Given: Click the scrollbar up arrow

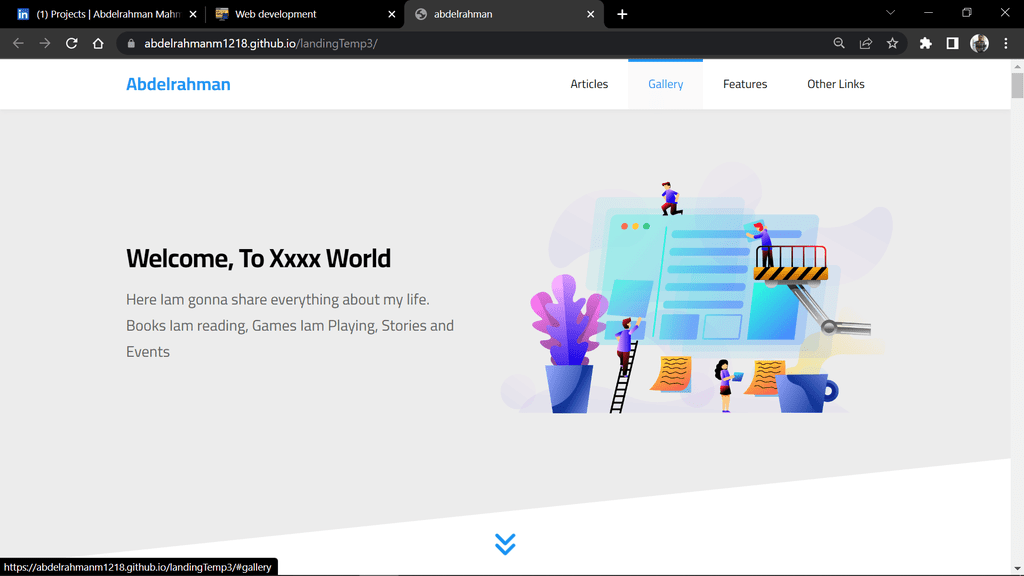Looking at the screenshot, I should tap(1017, 66).
